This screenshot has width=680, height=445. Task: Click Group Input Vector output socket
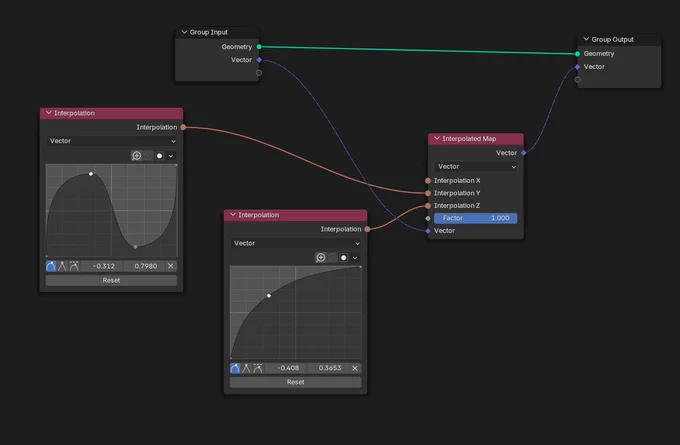259,60
